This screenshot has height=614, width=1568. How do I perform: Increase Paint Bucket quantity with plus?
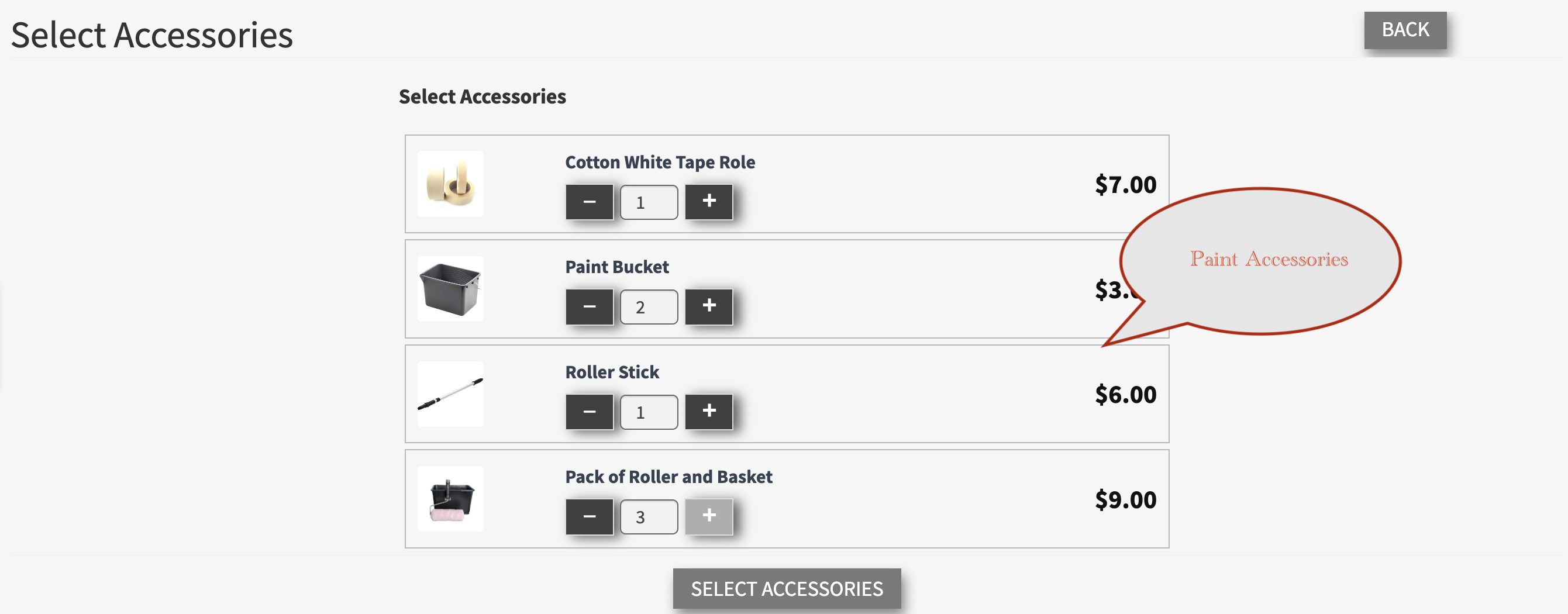point(708,306)
